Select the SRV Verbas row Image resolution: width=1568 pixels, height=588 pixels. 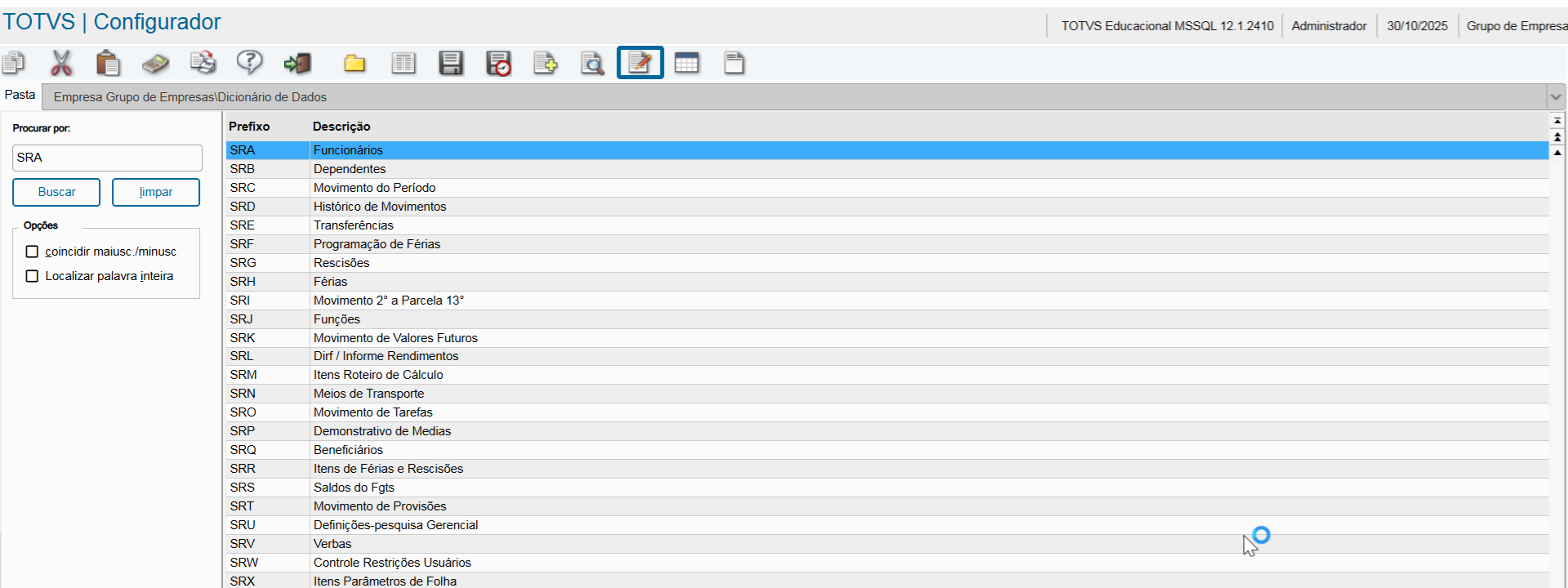[887, 544]
